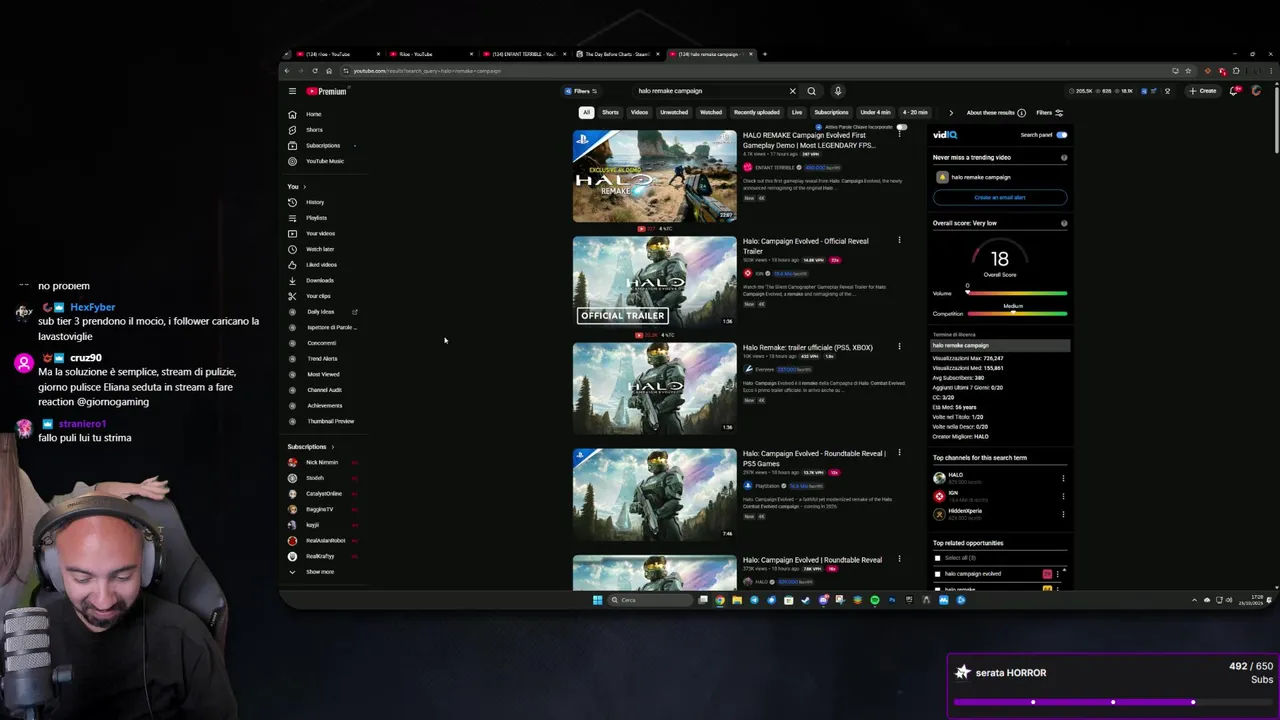The width and height of the screenshot is (1280, 720).
Task: Open vidIQ Thumbnail Preview sidebar entry
Action: [x=330, y=421]
